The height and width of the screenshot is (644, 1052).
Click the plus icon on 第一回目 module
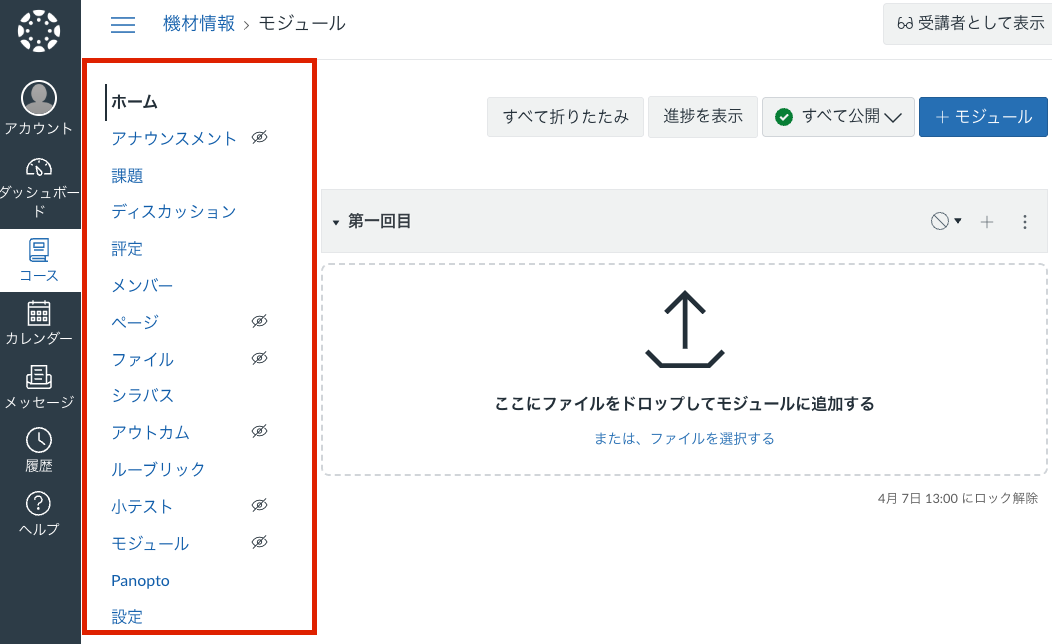point(987,222)
